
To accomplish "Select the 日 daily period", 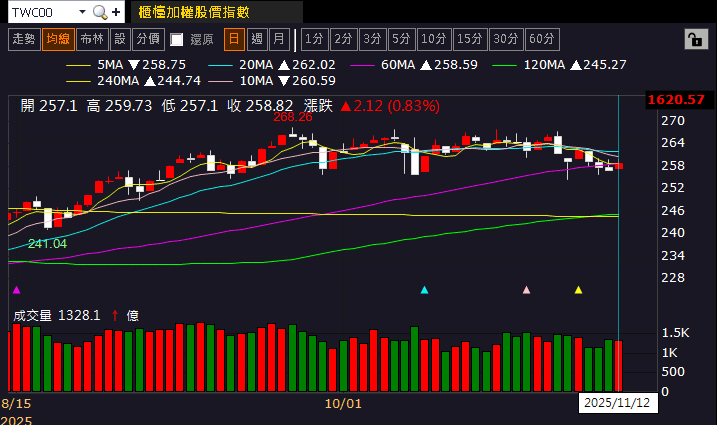I will click(234, 39).
